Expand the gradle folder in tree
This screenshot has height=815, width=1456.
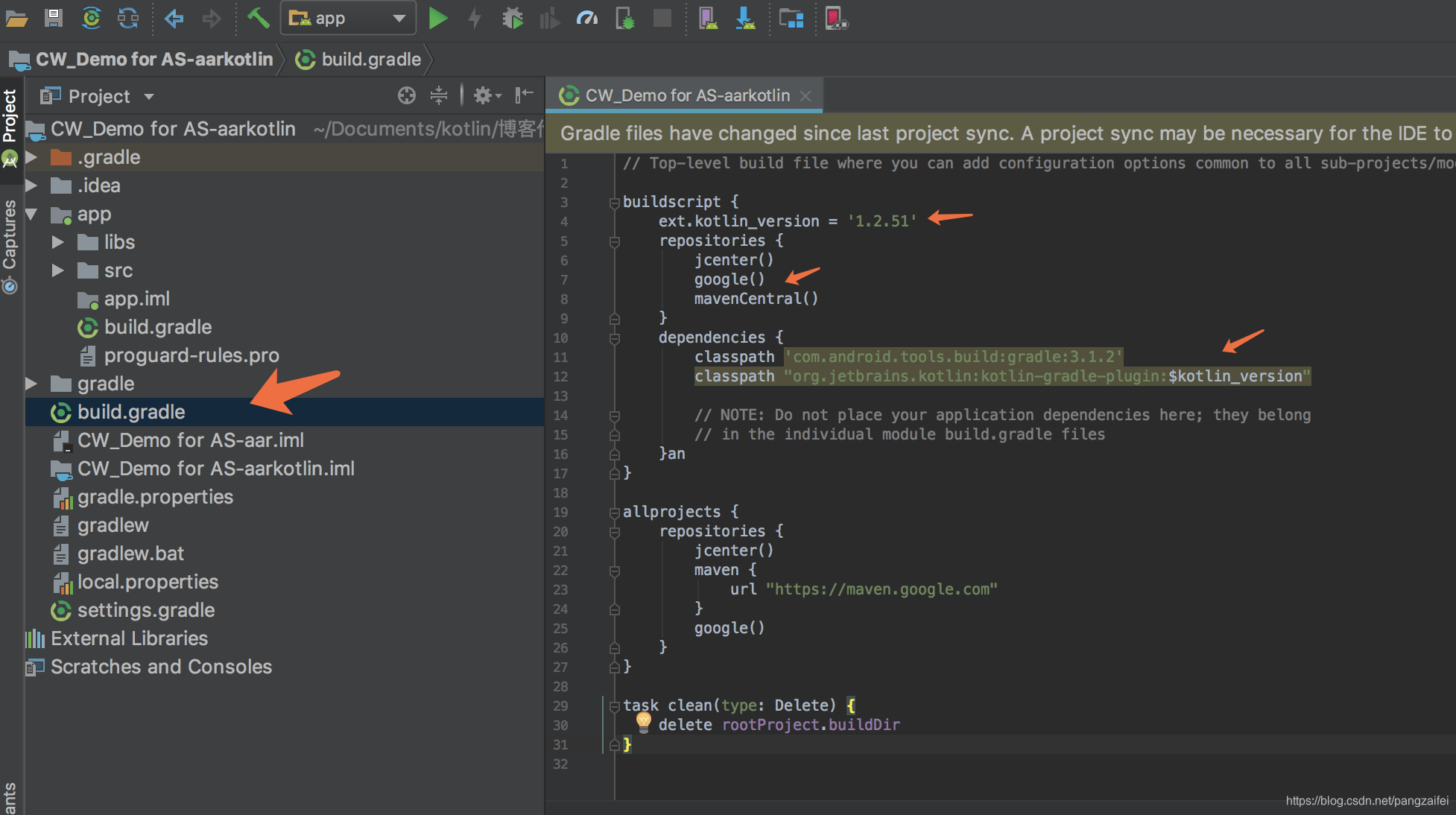coord(31,384)
